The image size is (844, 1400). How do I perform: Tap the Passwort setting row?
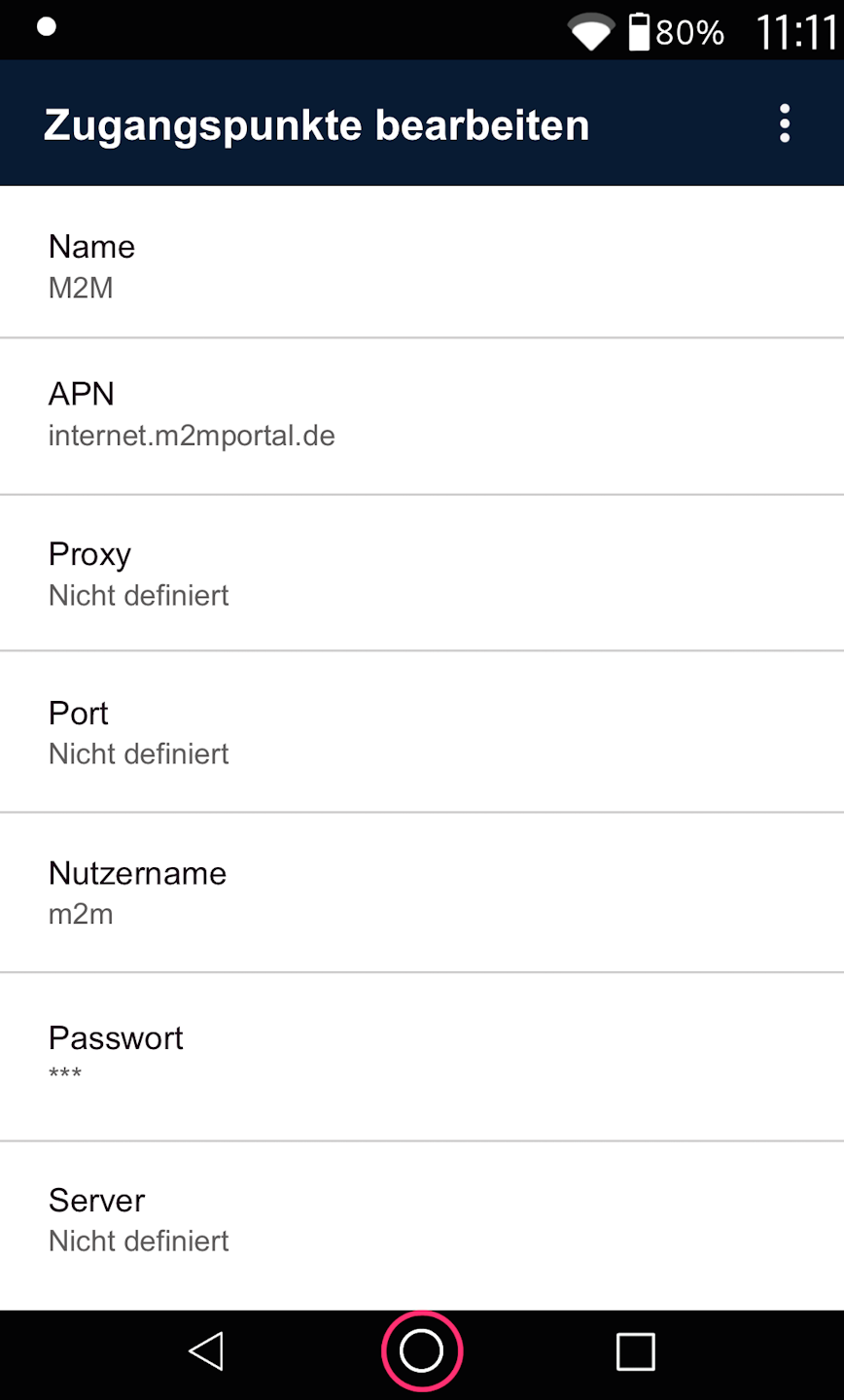tap(422, 1055)
